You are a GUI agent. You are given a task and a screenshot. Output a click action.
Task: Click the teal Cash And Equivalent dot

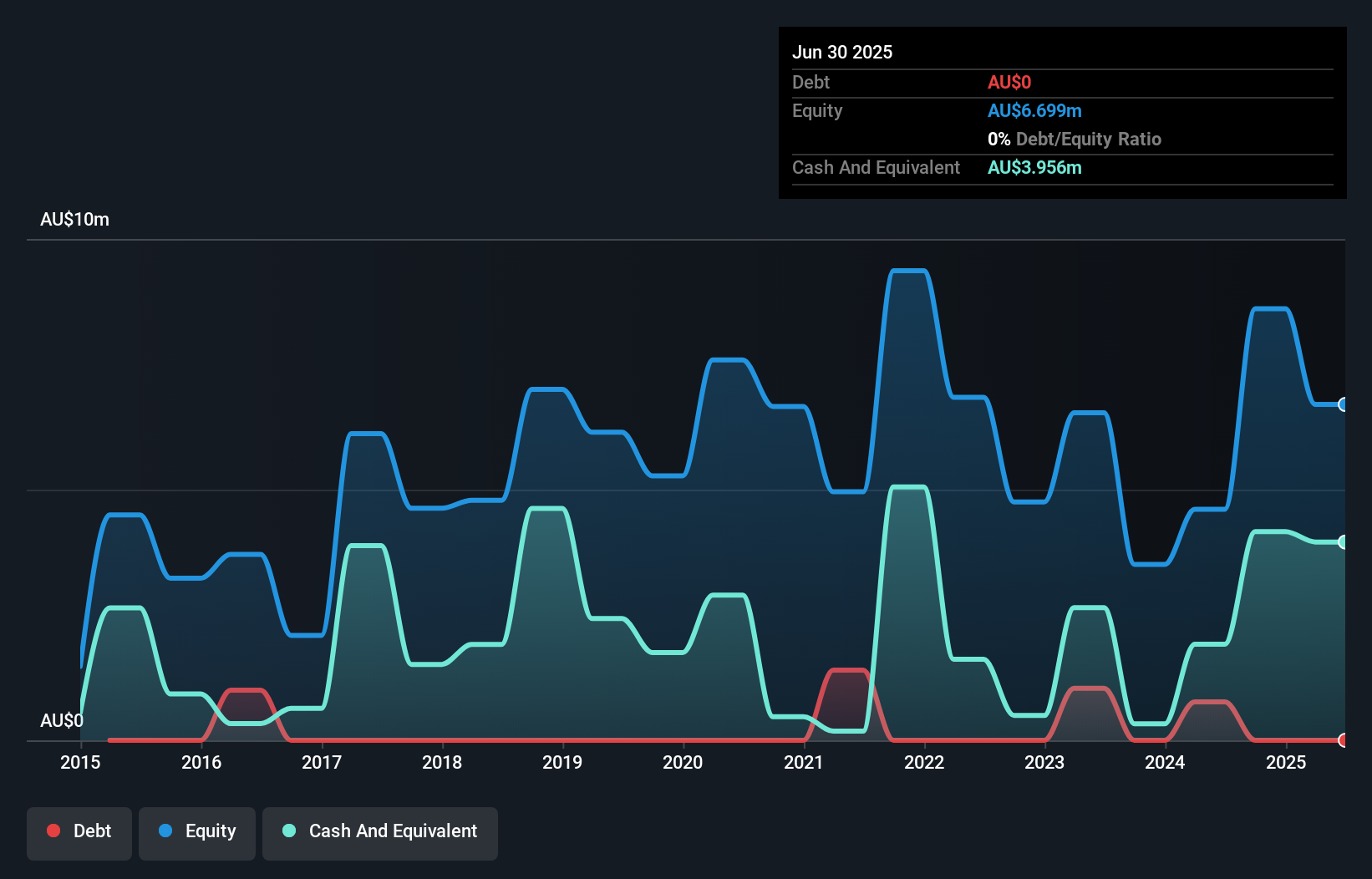(288, 831)
